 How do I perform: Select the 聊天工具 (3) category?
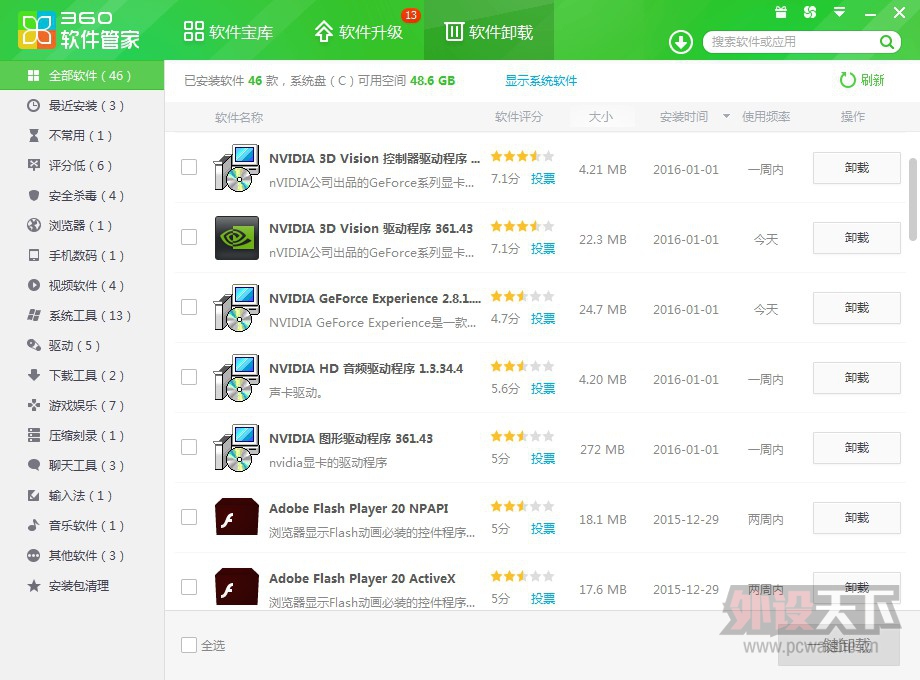pyautogui.click(x=82, y=465)
